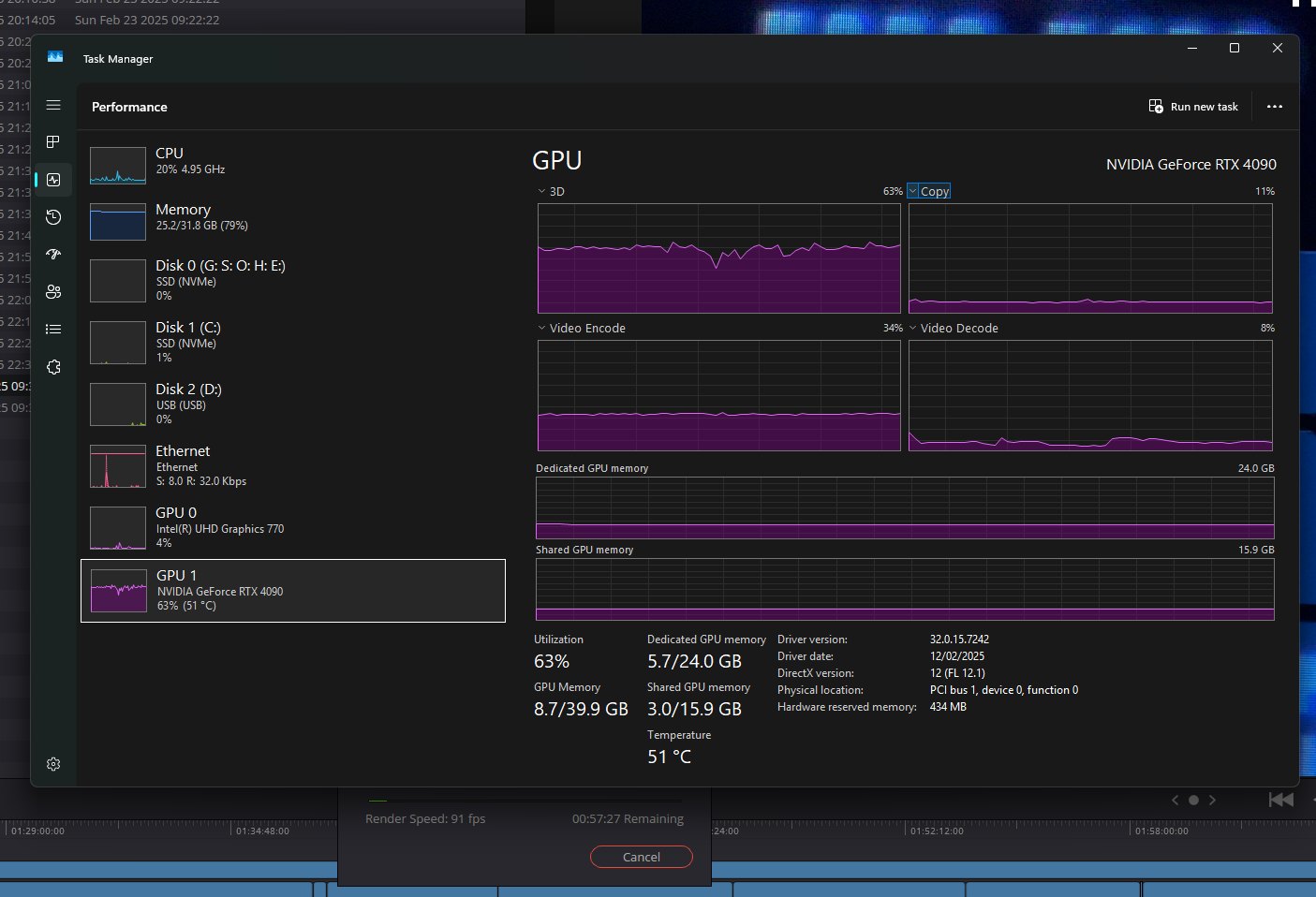The width and height of the screenshot is (1316, 897).
Task: Open Task Manager Settings gear
Action: [53, 764]
